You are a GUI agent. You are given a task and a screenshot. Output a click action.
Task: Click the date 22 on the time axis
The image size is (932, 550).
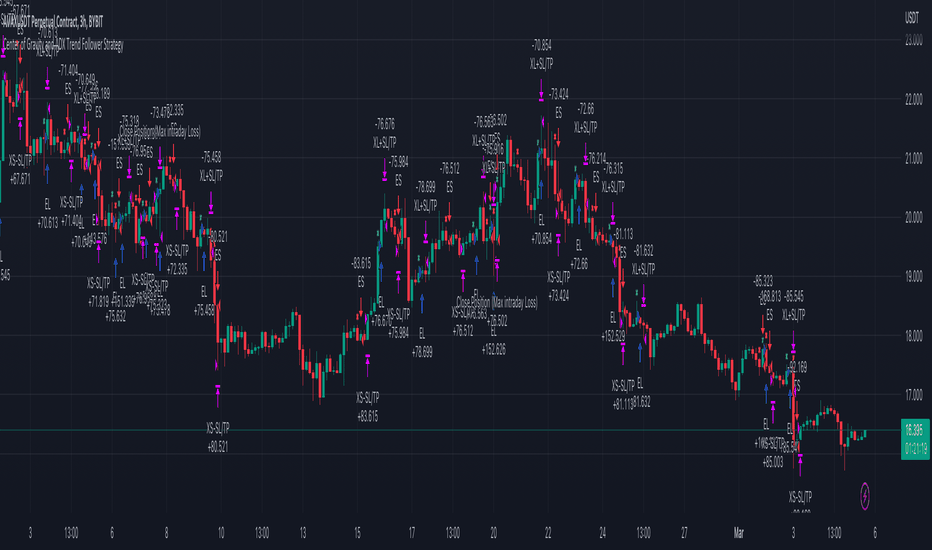[548, 533]
